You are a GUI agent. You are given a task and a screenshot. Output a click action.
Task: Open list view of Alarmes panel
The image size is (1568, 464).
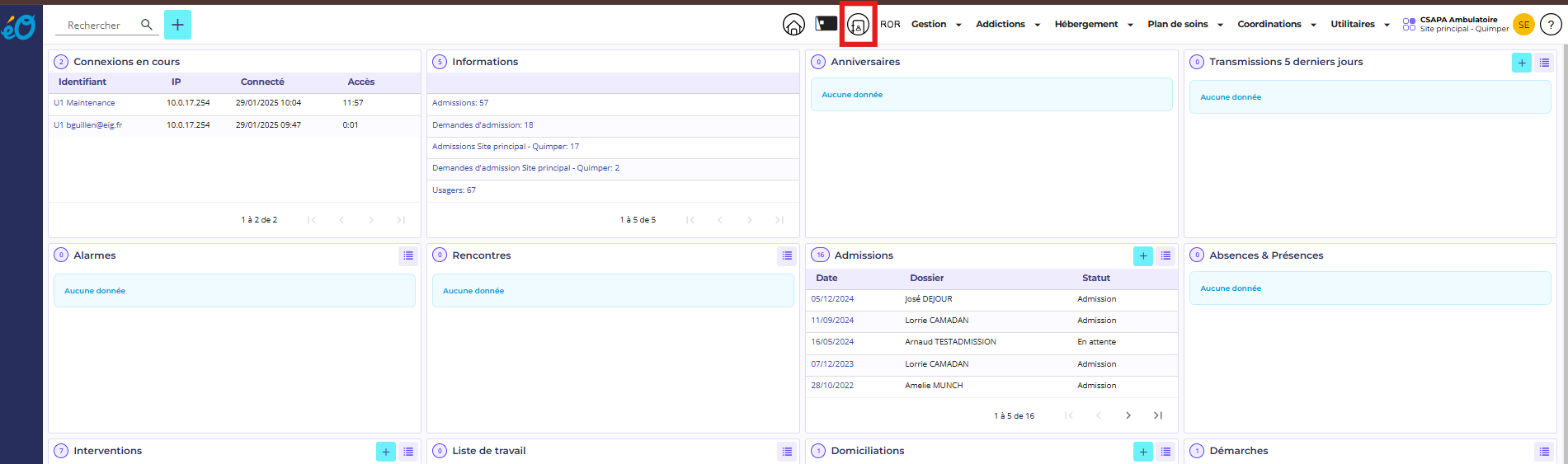(408, 256)
